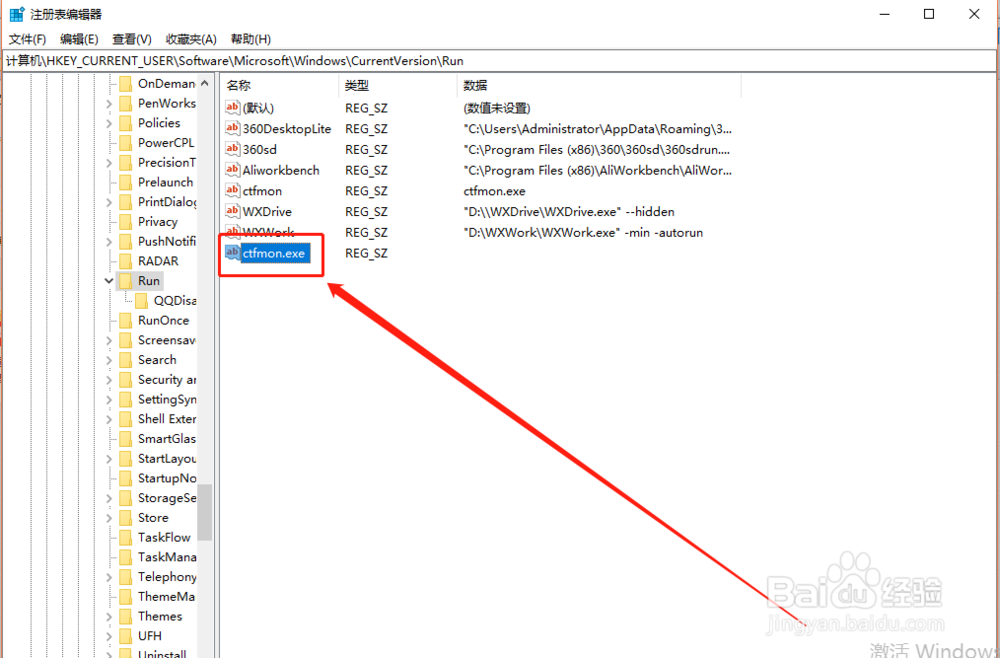Click the ab icon next to the ctfmon value
Viewport: 1000px width, 658px height.
[232, 190]
